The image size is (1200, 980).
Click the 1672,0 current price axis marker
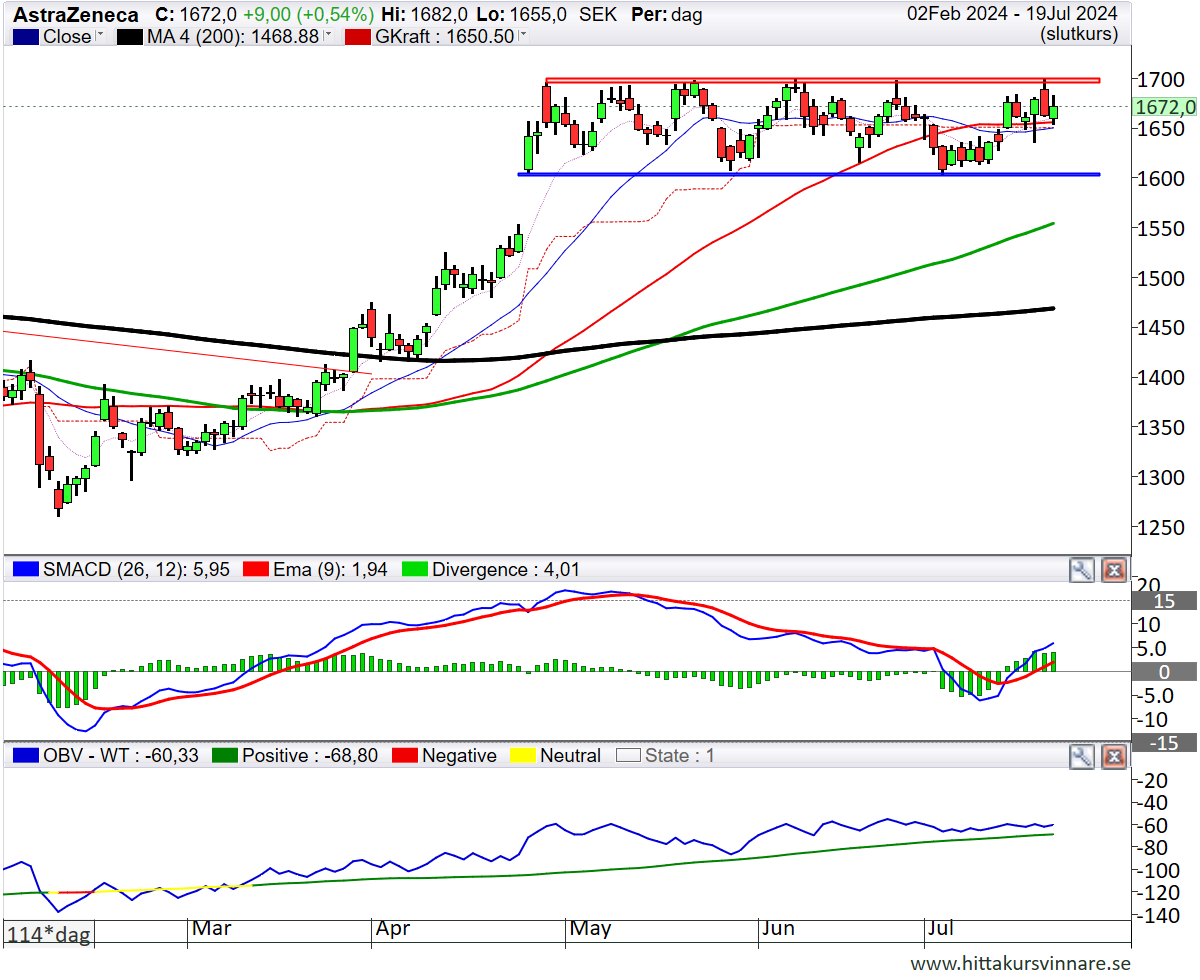tap(1165, 107)
